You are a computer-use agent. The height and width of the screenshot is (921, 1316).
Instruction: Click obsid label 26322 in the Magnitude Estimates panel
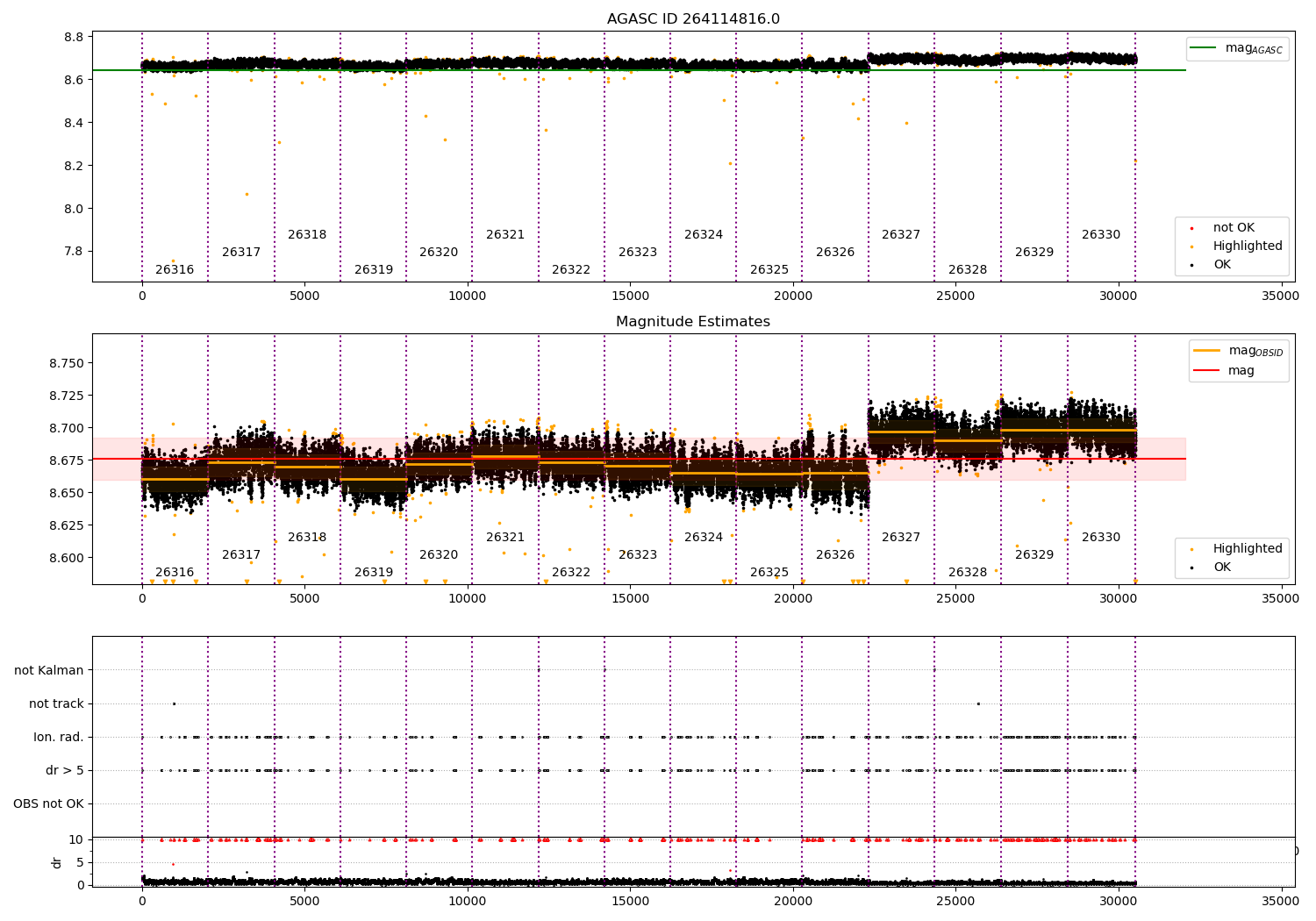[x=571, y=573]
